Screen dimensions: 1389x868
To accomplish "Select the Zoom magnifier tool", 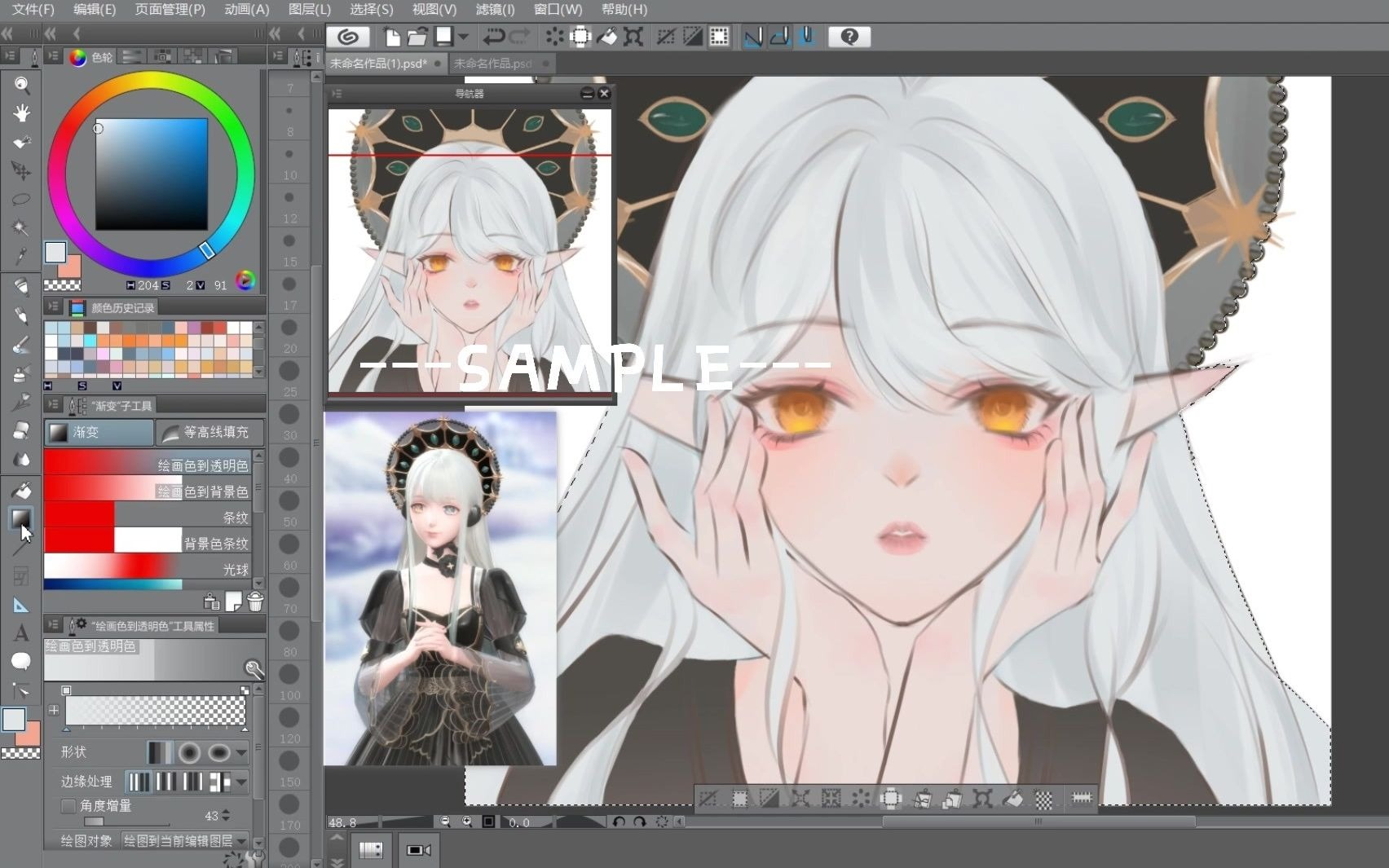I will [x=22, y=86].
